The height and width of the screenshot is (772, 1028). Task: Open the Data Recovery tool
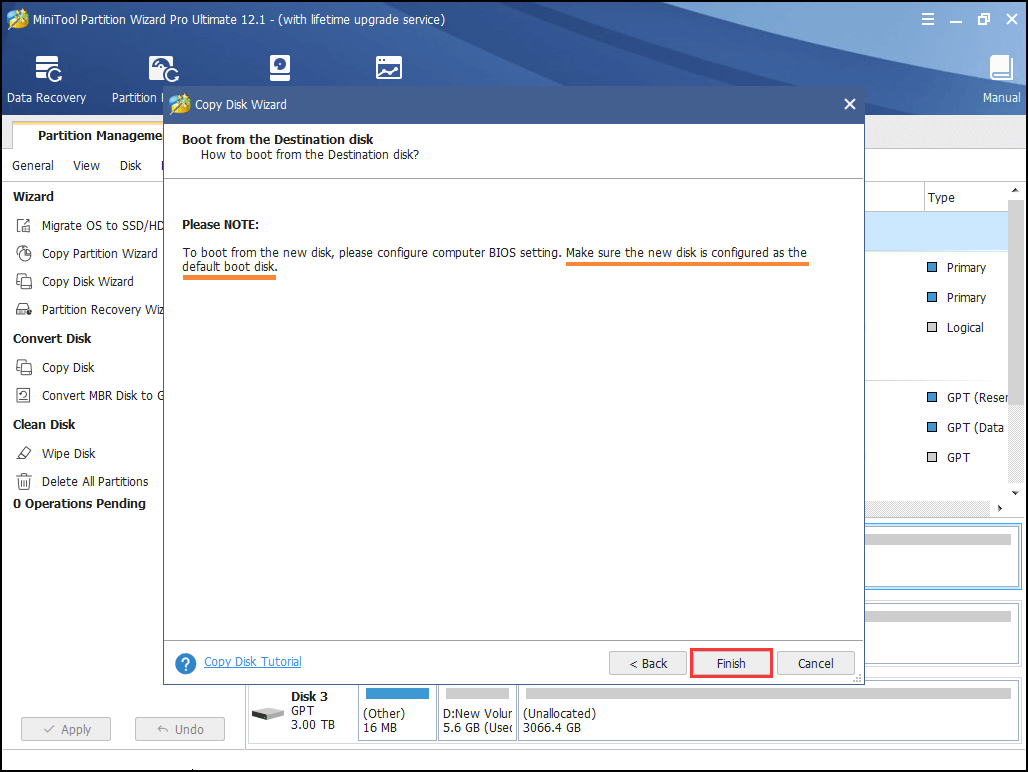[x=47, y=79]
